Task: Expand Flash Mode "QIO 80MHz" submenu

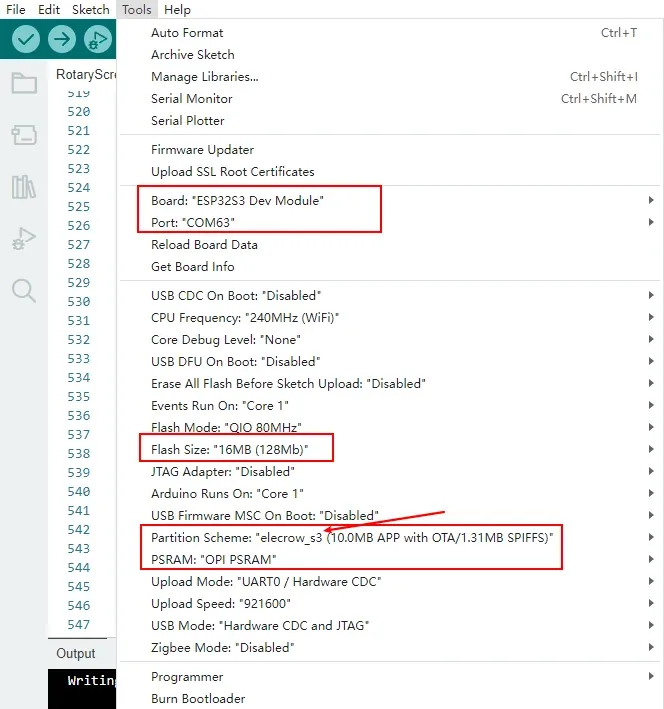Action: tap(390, 427)
